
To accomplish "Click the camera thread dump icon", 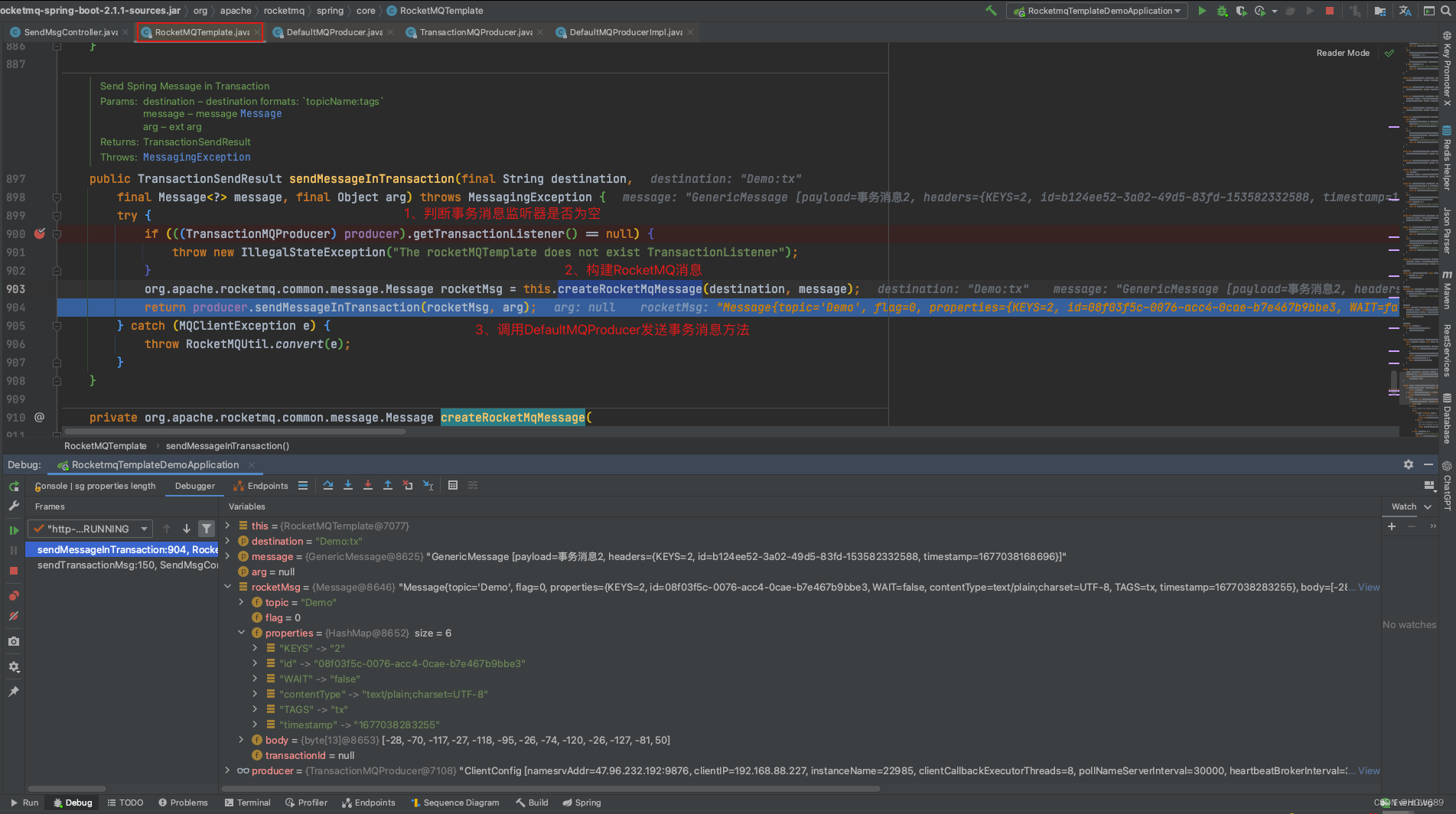I will point(14,641).
